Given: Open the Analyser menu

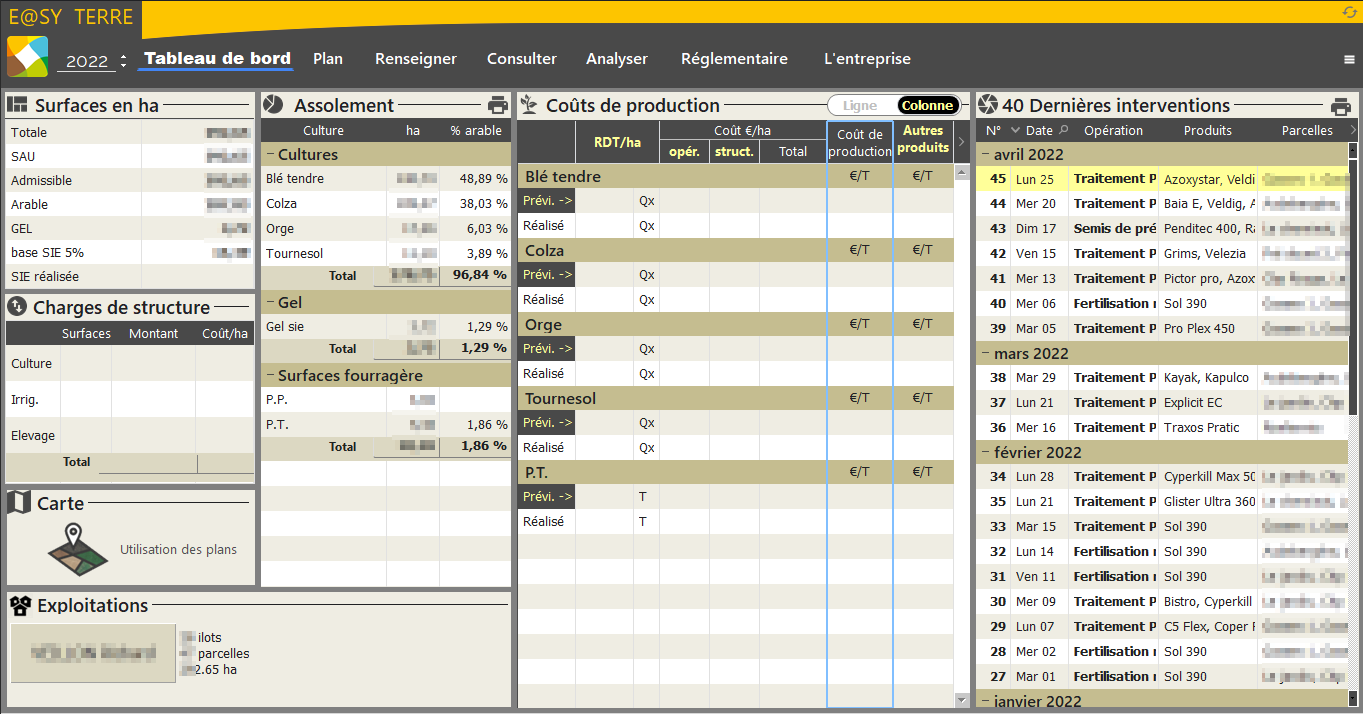Looking at the screenshot, I should (616, 59).
